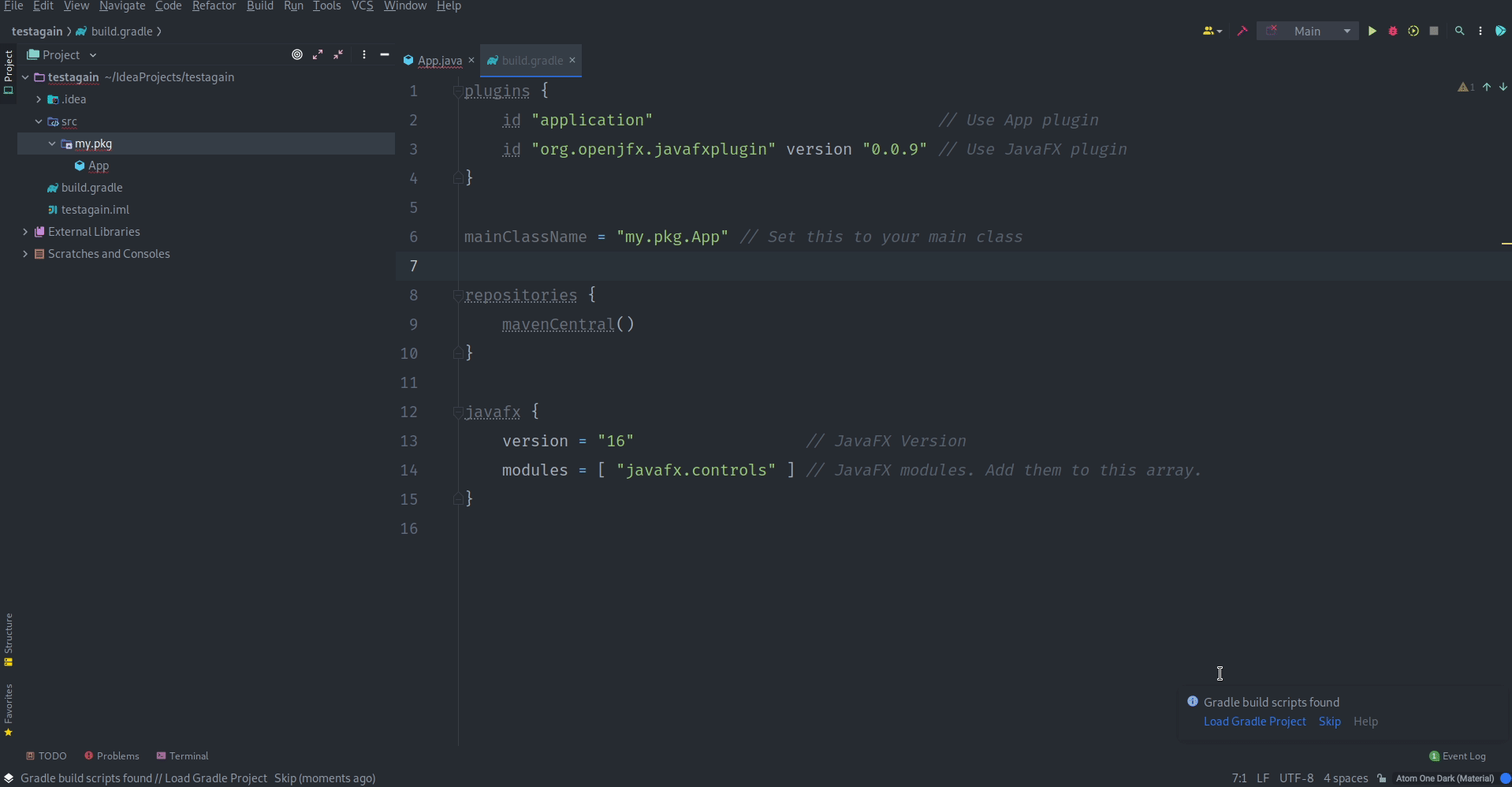The width and height of the screenshot is (1512, 787).
Task: Click the cyan arrow icon at the far right of the toolbar
Action: (1501, 32)
